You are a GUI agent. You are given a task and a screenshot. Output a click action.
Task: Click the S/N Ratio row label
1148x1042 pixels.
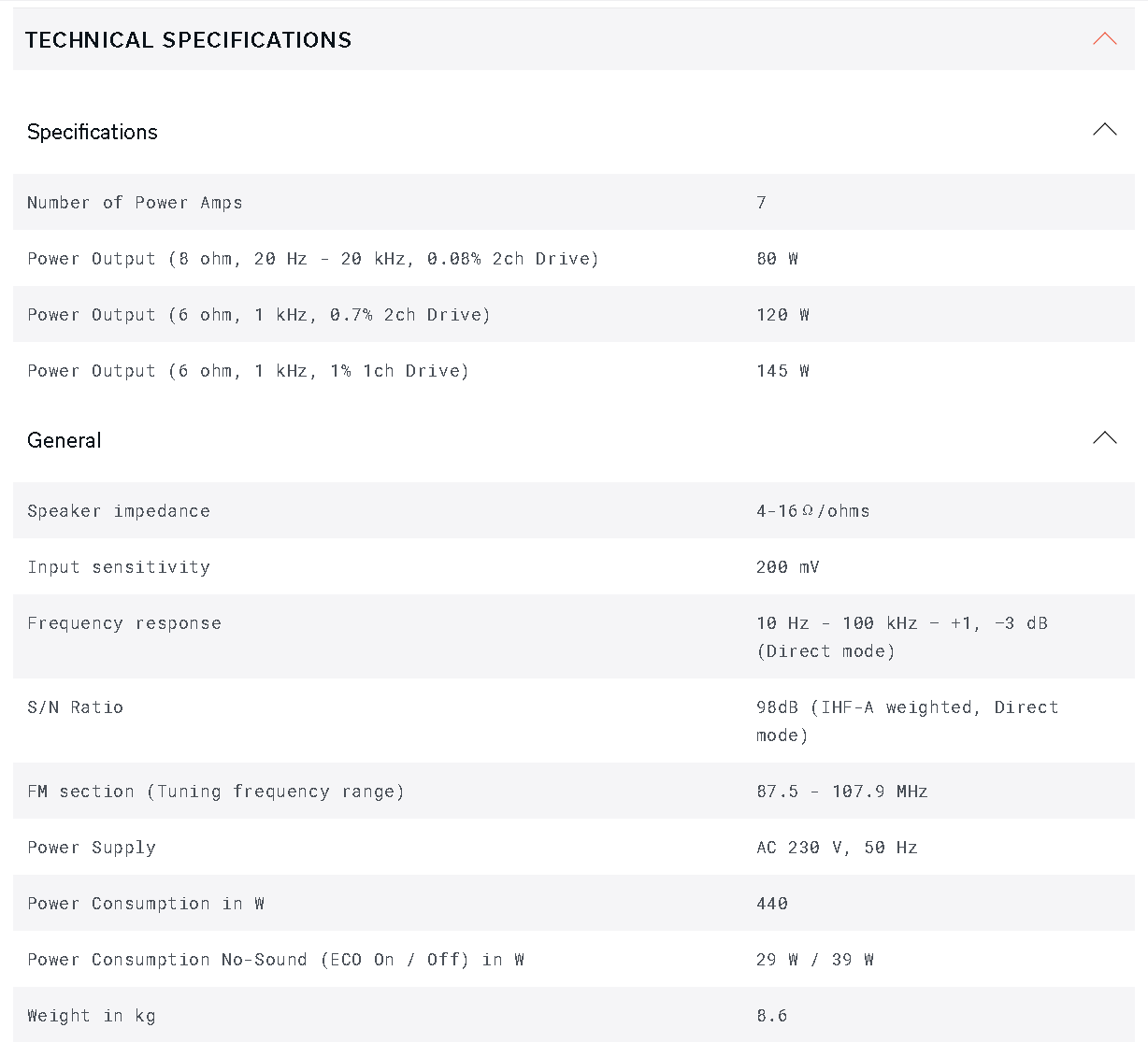(x=75, y=707)
